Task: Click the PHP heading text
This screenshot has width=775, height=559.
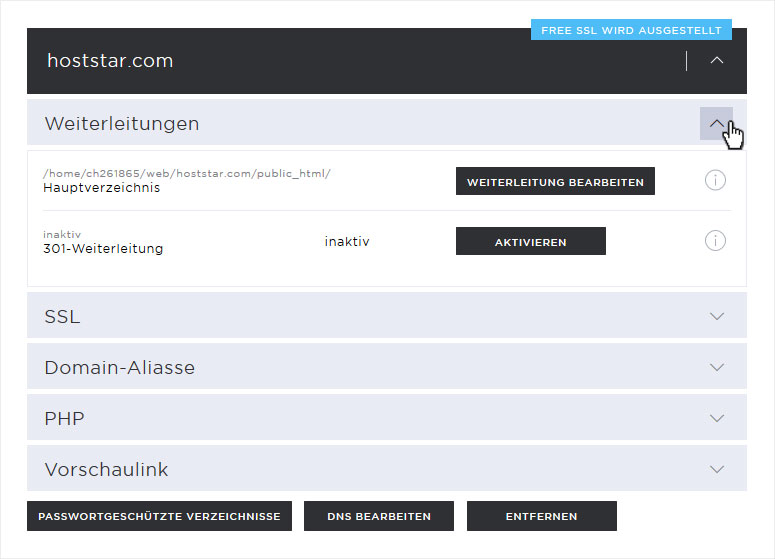Action: (64, 419)
